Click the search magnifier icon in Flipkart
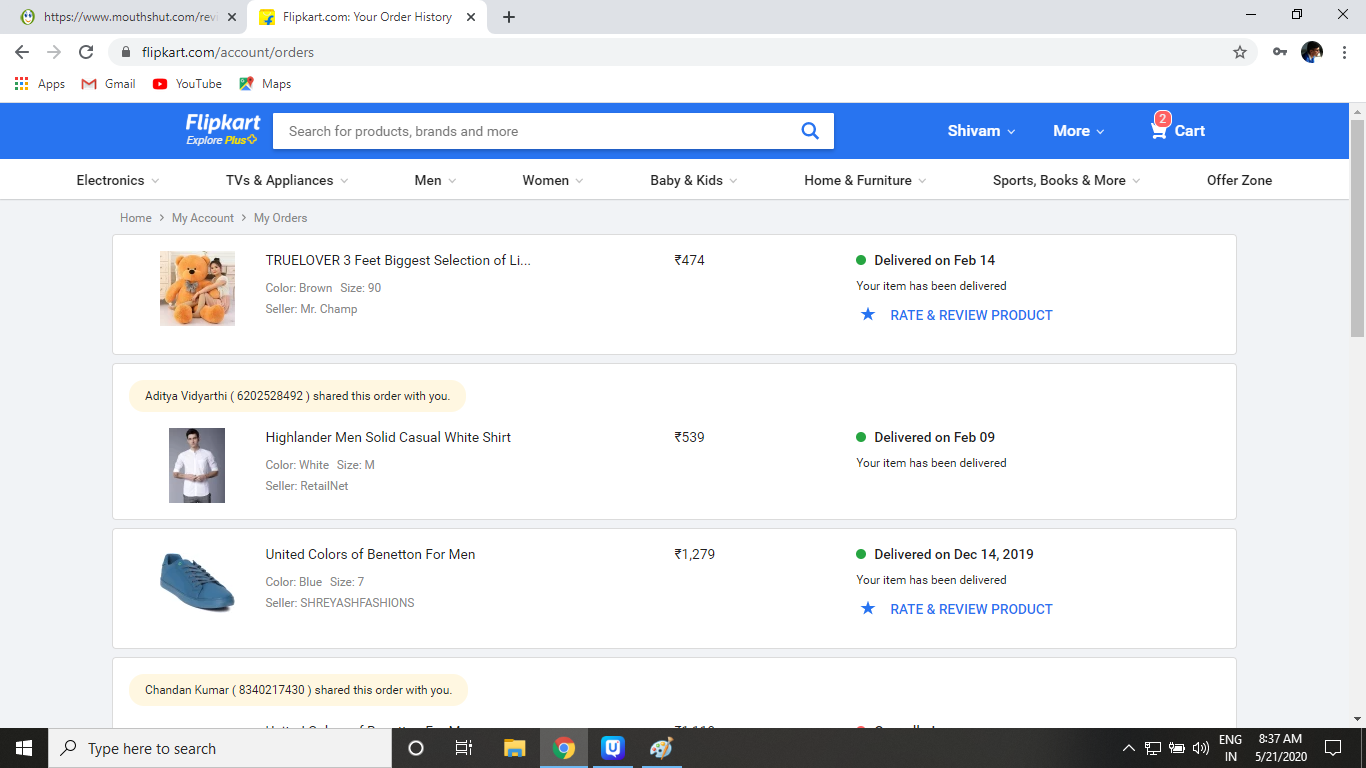Screen dimensions: 1366x768 click(x=810, y=131)
